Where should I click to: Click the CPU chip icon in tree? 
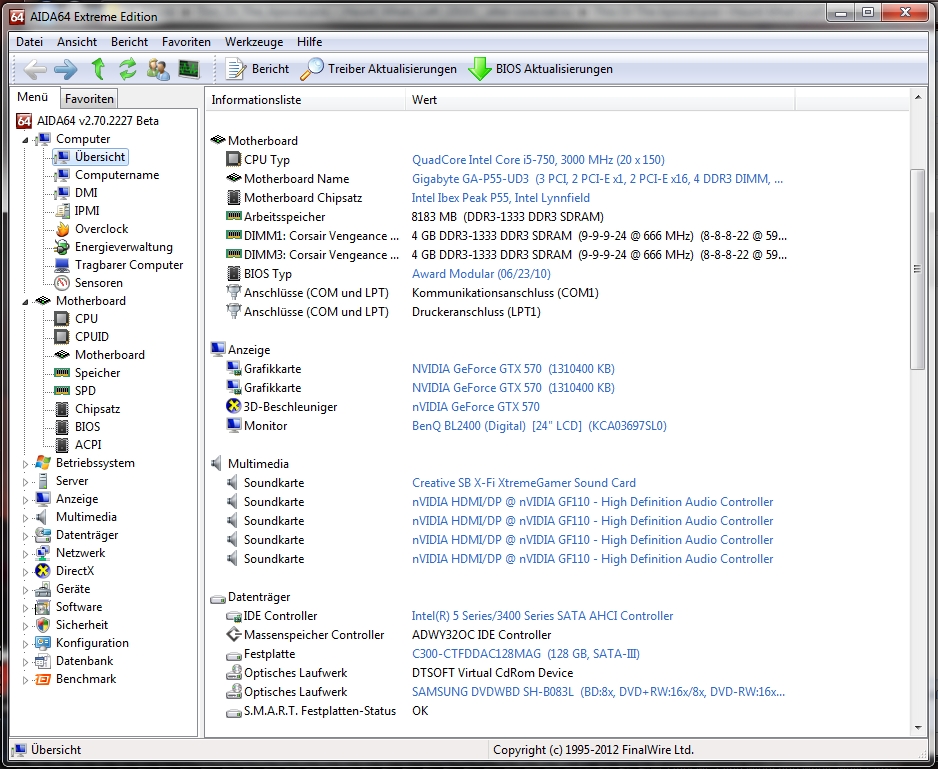click(x=62, y=318)
